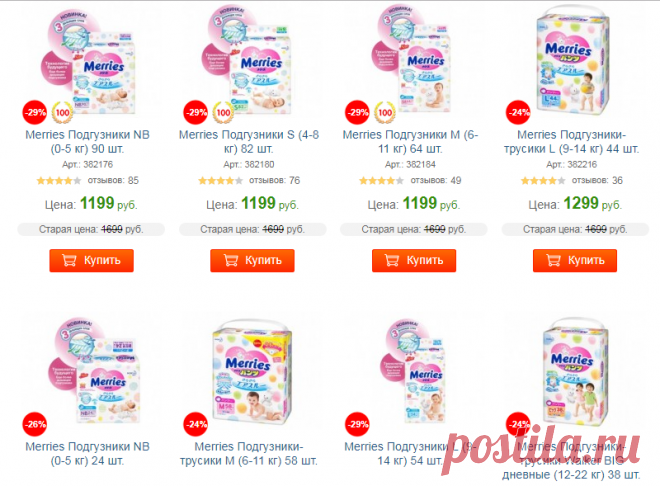Image resolution: width=660 pixels, height=486 pixels.
Task: Click the gold 100 award badge on Merries S diapers
Action: 223,112
